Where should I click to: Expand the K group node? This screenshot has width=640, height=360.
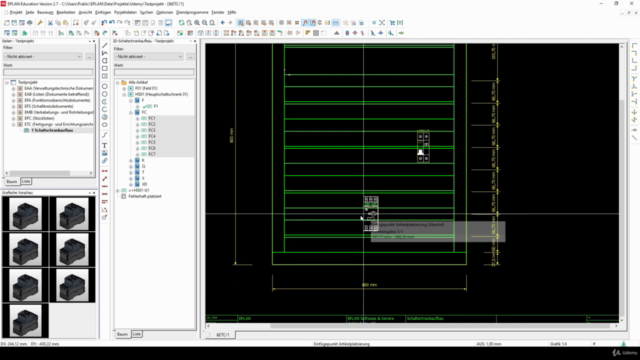point(131,160)
